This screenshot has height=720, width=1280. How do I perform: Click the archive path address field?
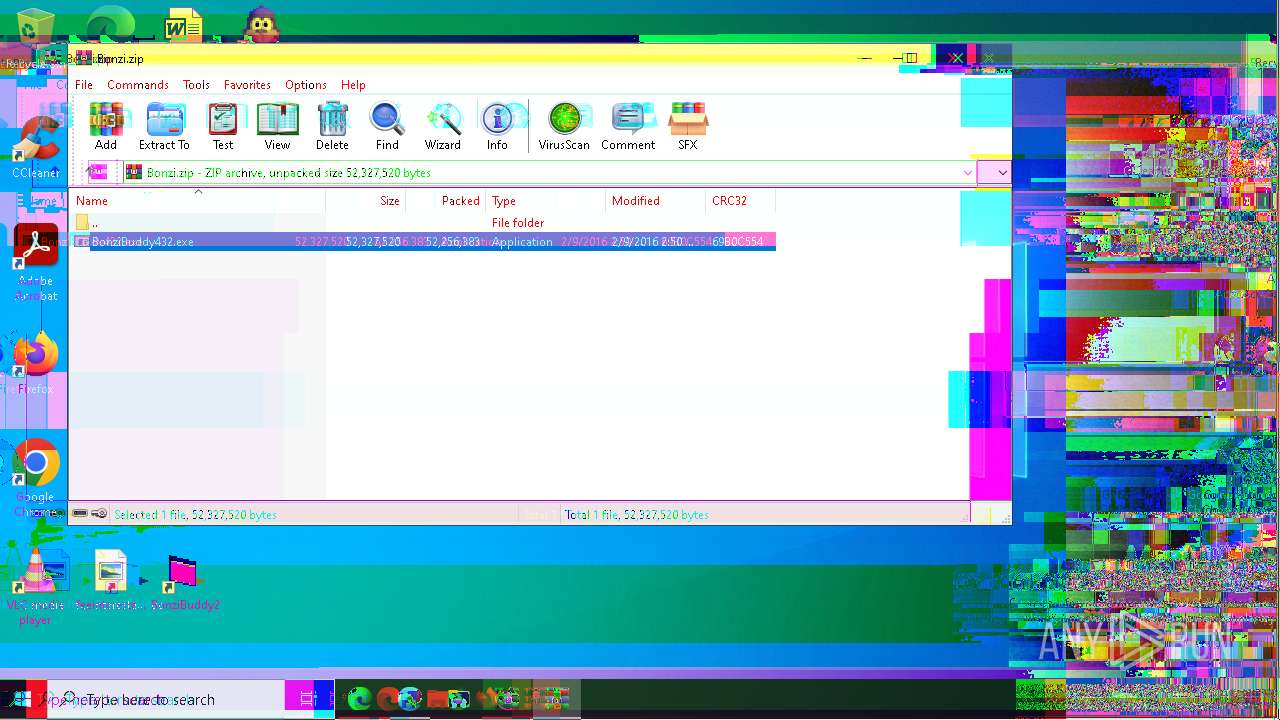coord(550,172)
